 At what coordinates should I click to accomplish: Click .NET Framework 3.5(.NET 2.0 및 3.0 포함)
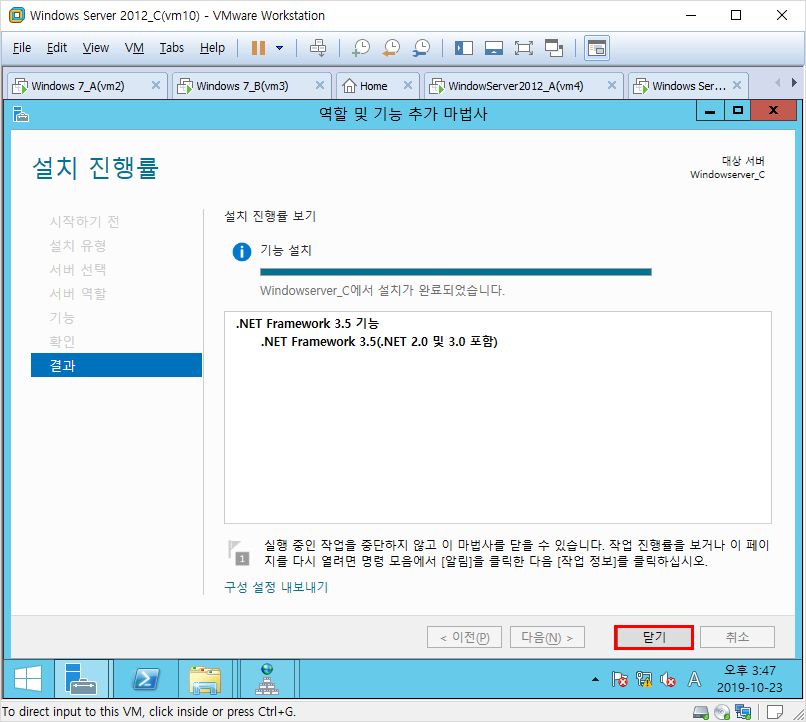click(x=379, y=341)
